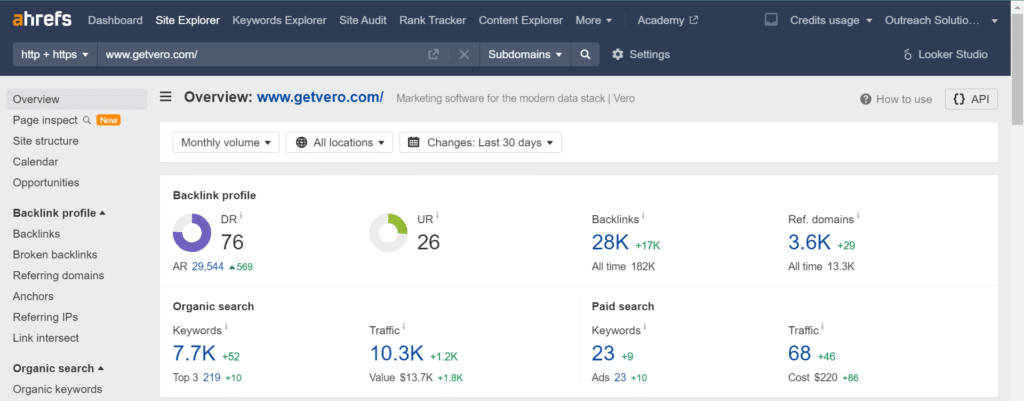
Task: Open All locations dropdown
Action: (339, 142)
